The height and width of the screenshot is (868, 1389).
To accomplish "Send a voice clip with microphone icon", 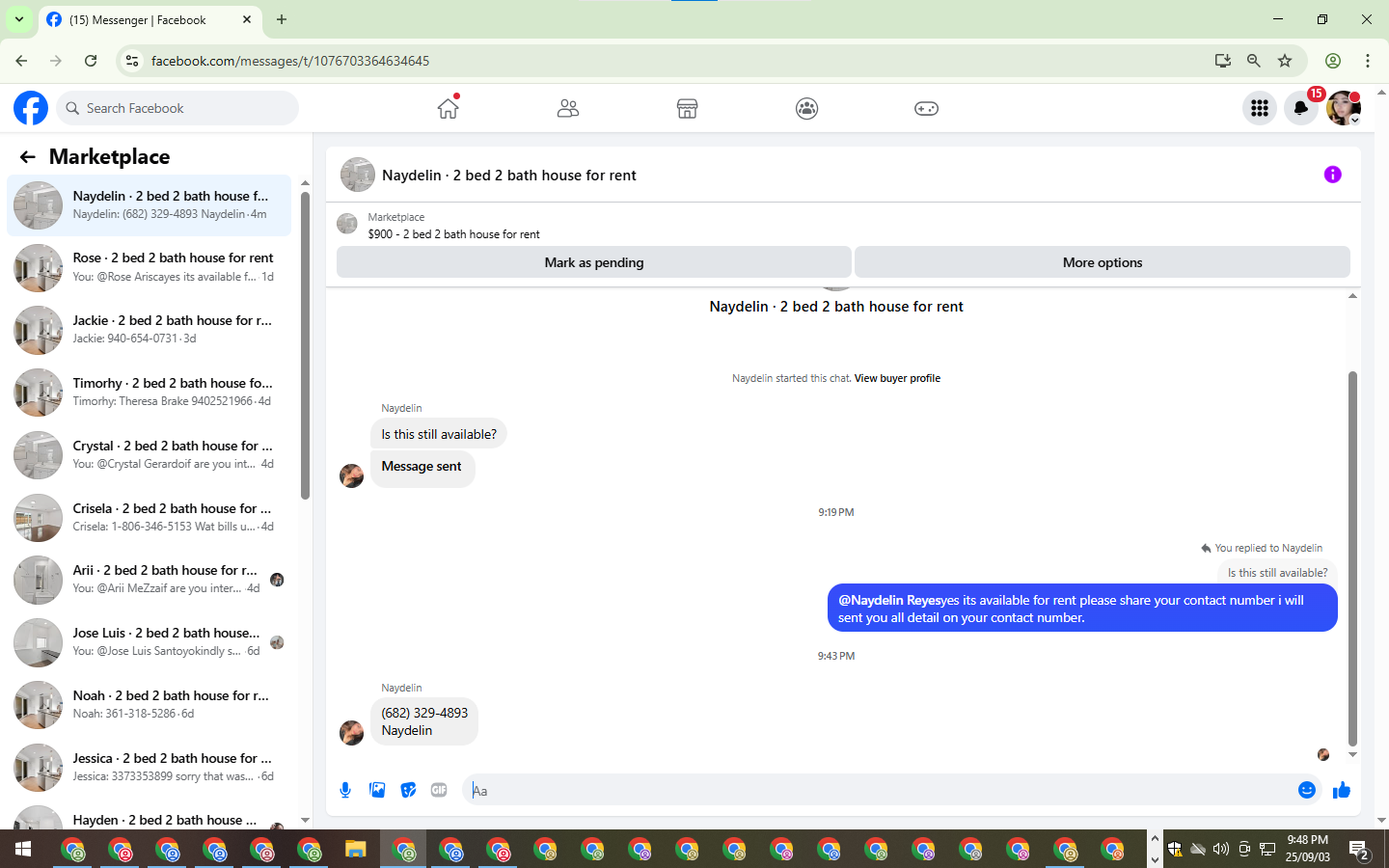I will pyautogui.click(x=345, y=791).
